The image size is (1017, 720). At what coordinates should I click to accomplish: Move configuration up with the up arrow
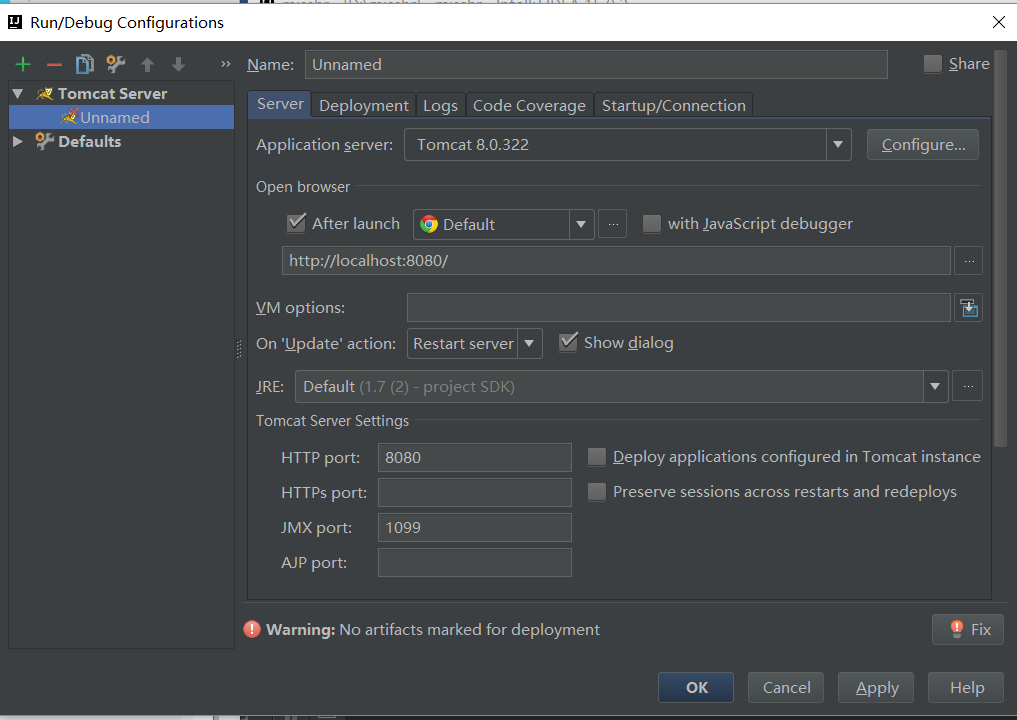[147, 64]
